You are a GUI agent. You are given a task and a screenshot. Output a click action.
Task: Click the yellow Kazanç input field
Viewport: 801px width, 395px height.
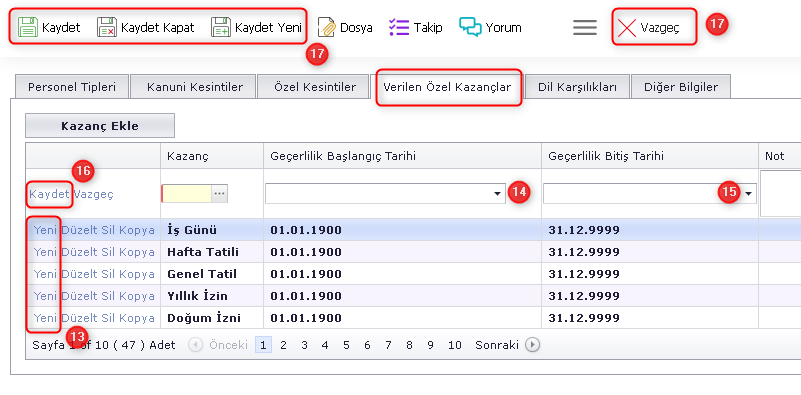click(186, 194)
